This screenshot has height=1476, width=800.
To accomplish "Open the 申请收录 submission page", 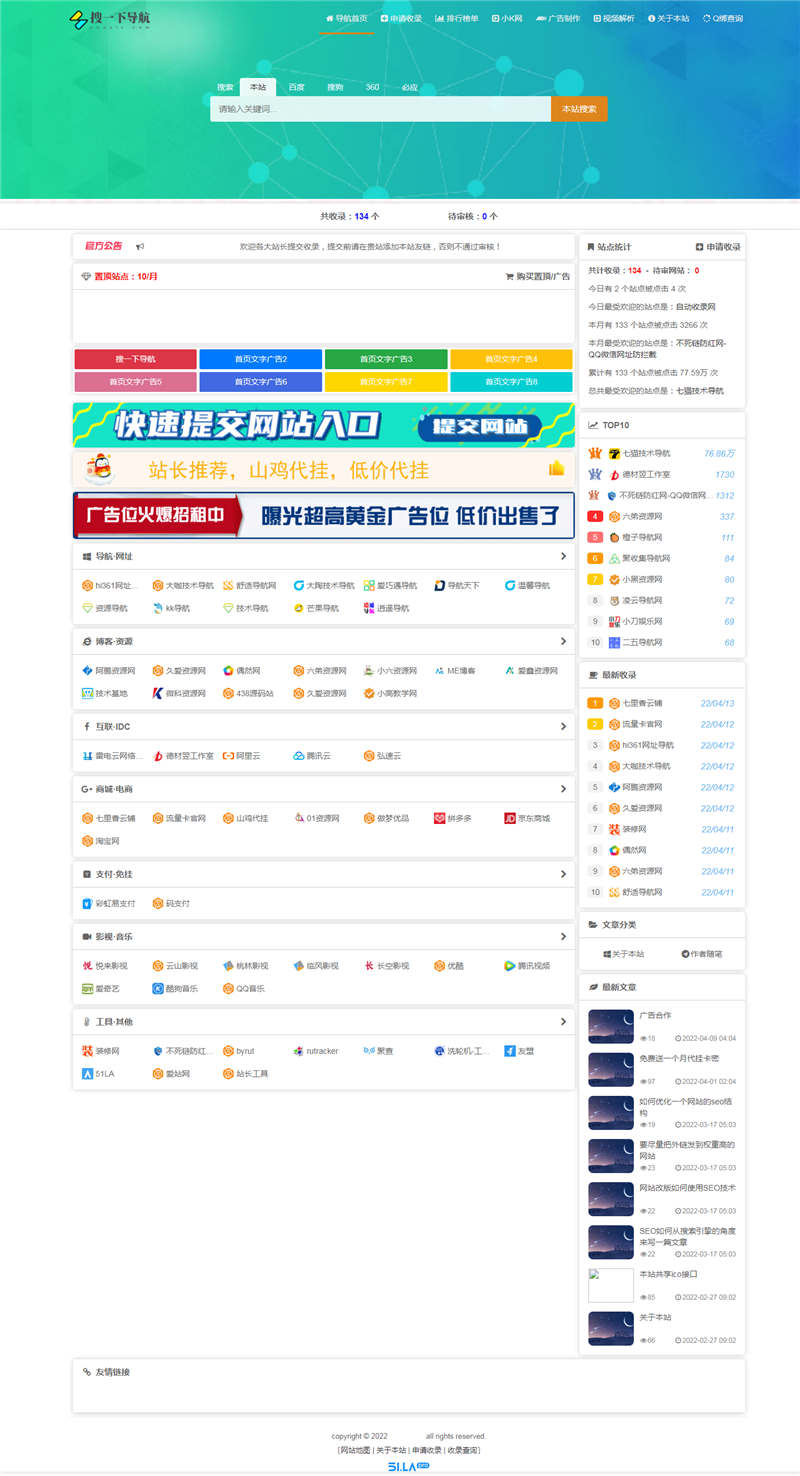I will point(402,17).
